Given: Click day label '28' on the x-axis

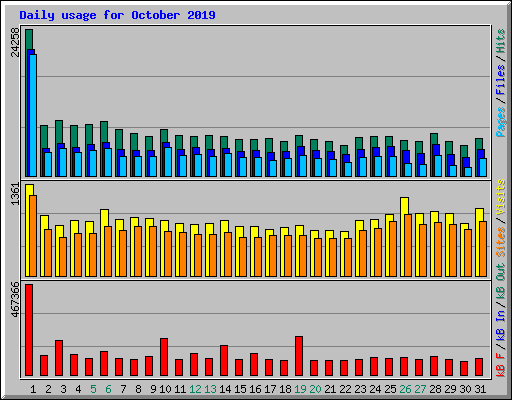Looking at the screenshot, I should (435, 389).
